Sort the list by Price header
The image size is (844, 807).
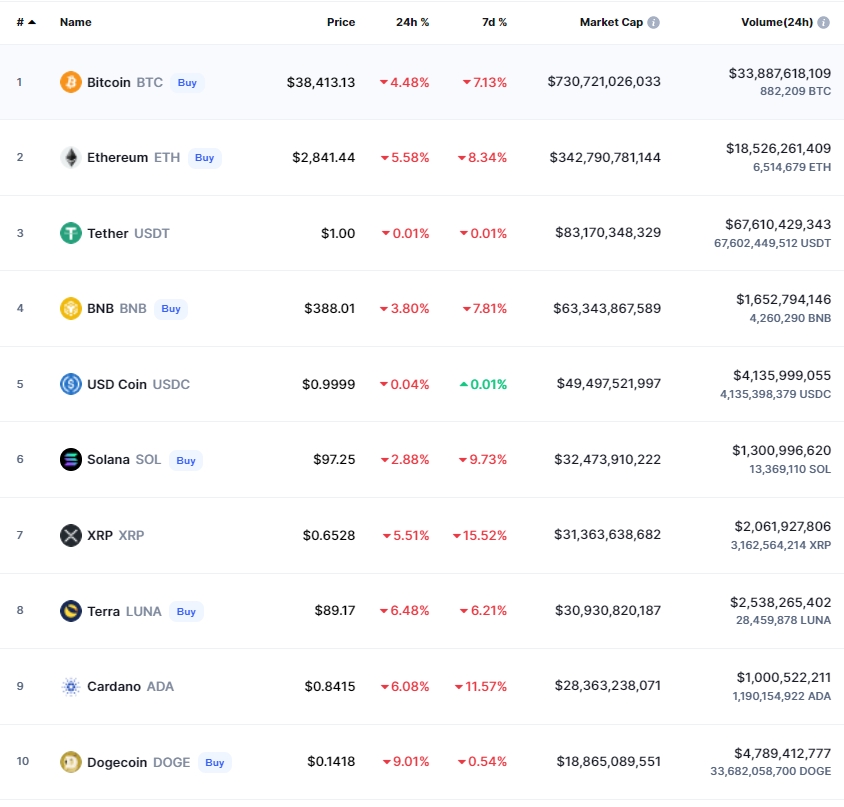(x=340, y=22)
